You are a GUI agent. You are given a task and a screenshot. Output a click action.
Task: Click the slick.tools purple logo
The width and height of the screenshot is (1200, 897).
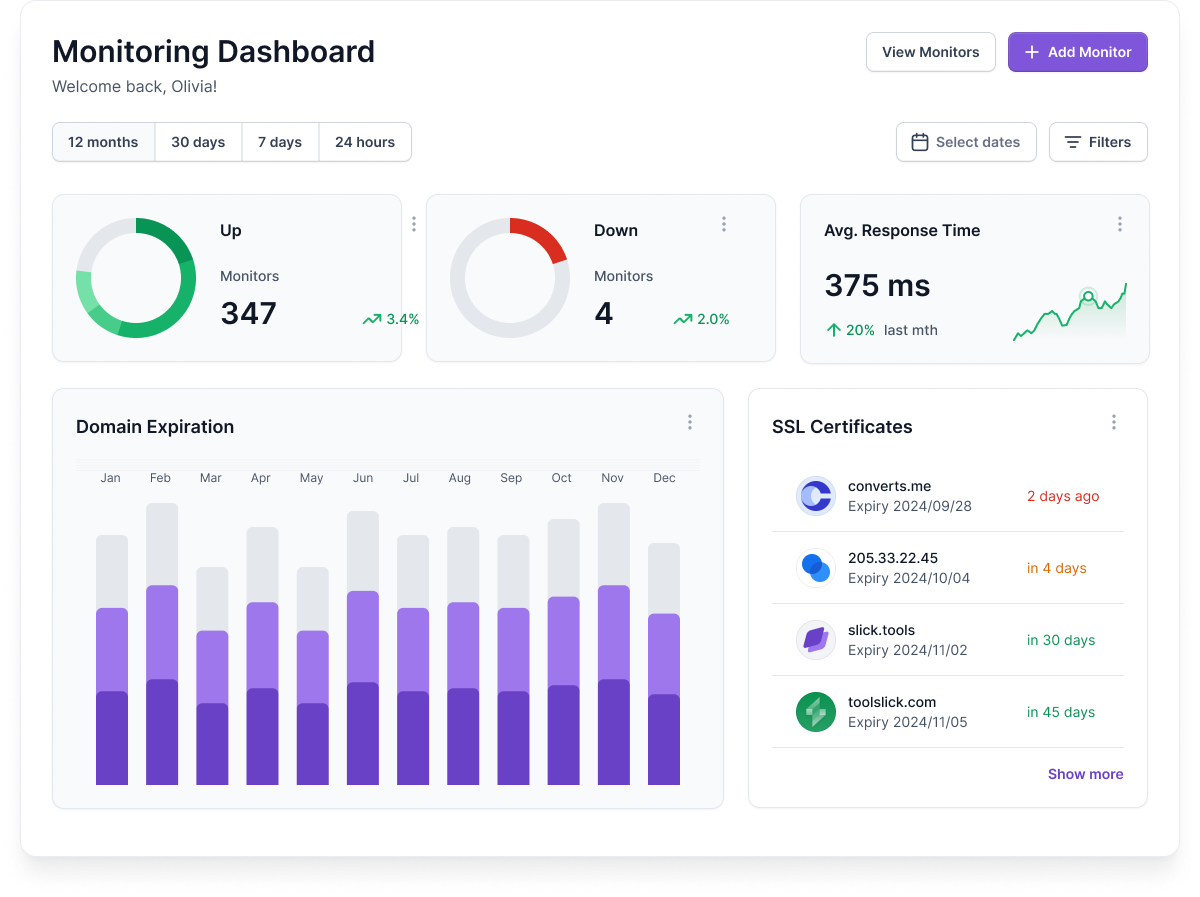click(816, 640)
